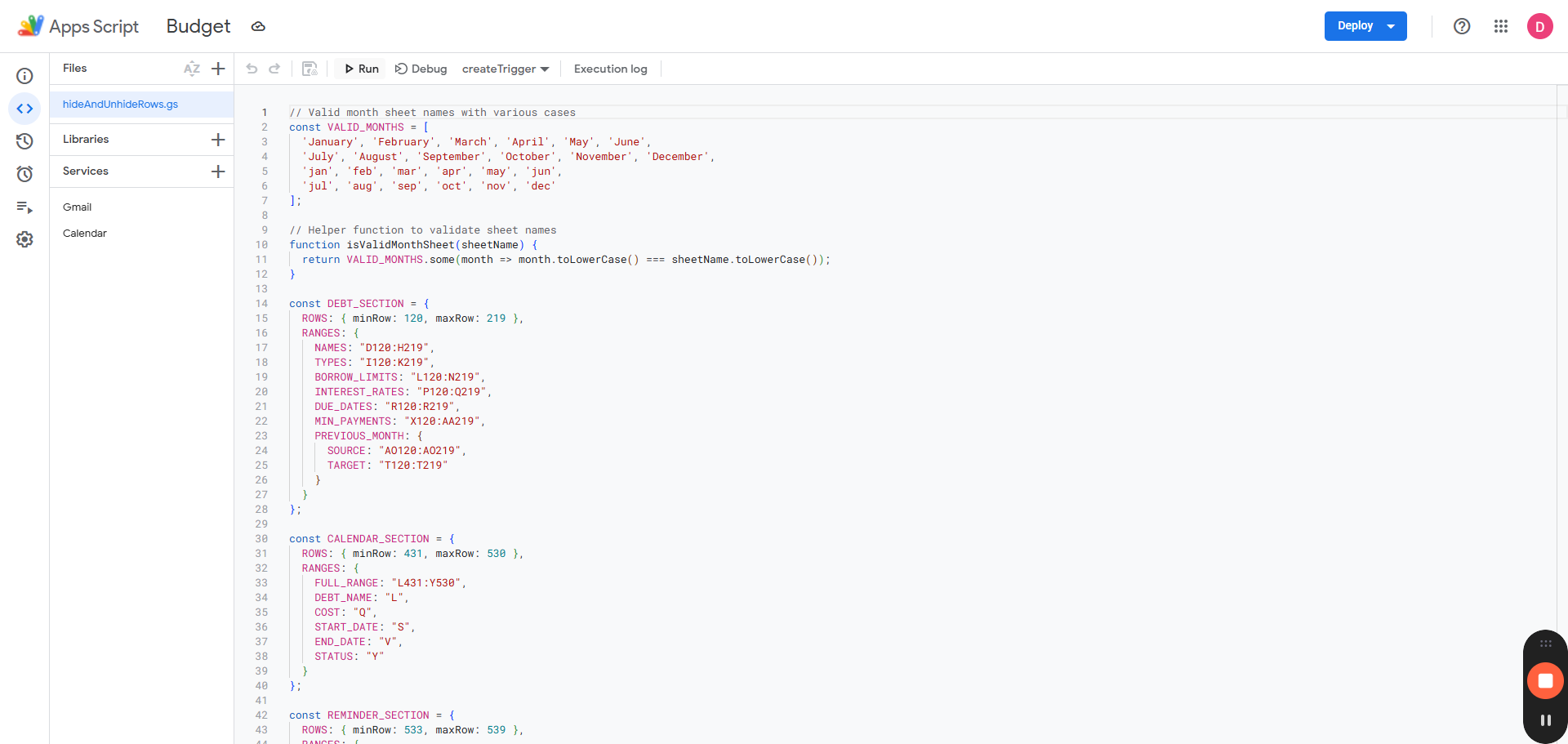Open the Help question mark icon
Image resolution: width=1568 pixels, height=744 pixels.
point(1462,26)
